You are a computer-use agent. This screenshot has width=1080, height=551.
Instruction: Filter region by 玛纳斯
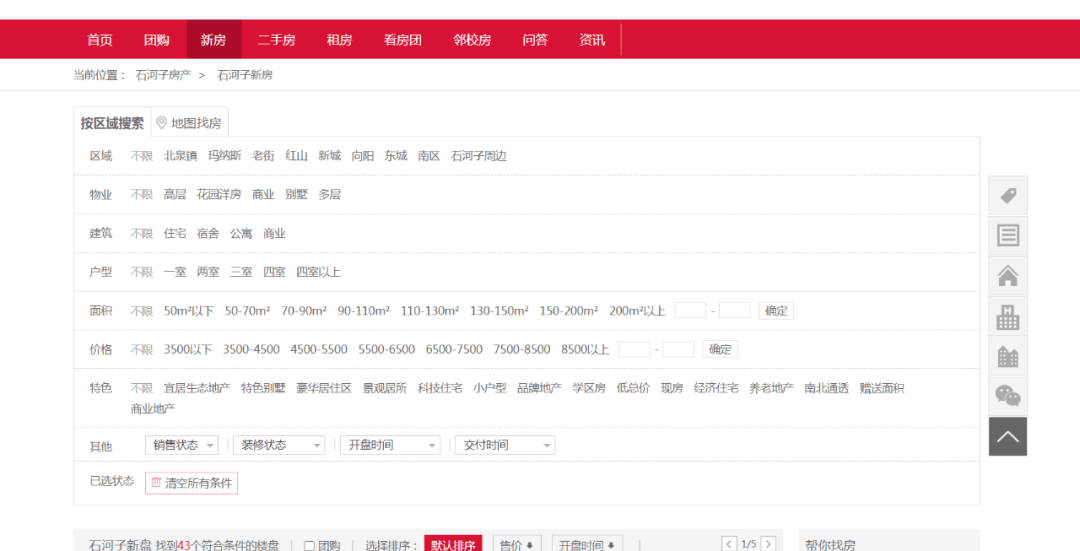tap(225, 156)
